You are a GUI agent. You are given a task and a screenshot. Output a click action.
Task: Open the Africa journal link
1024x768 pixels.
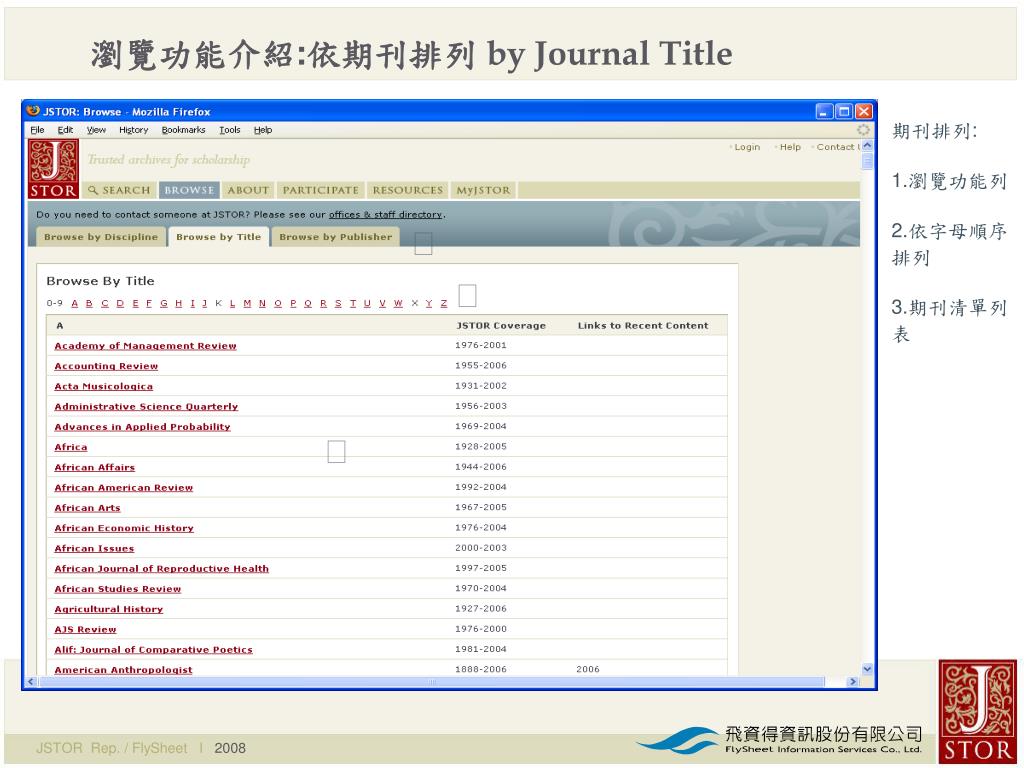pyautogui.click(x=71, y=447)
